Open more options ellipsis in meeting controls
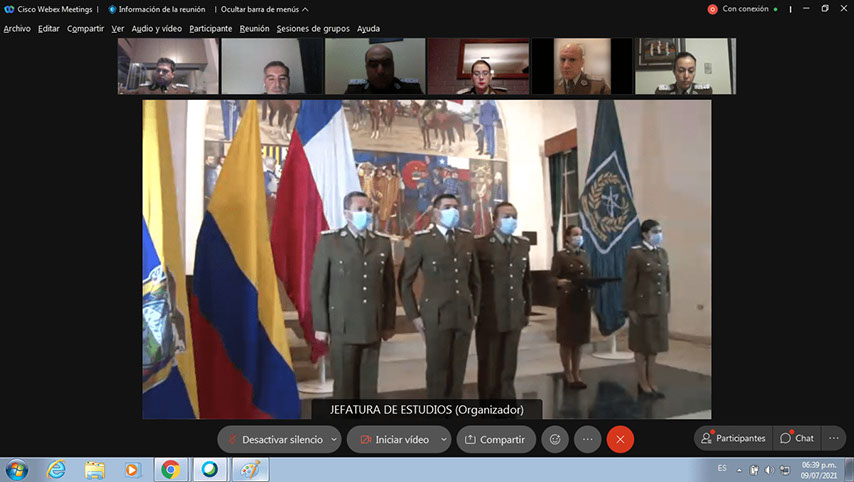The height and width of the screenshot is (482, 854). click(x=587, y=439)
